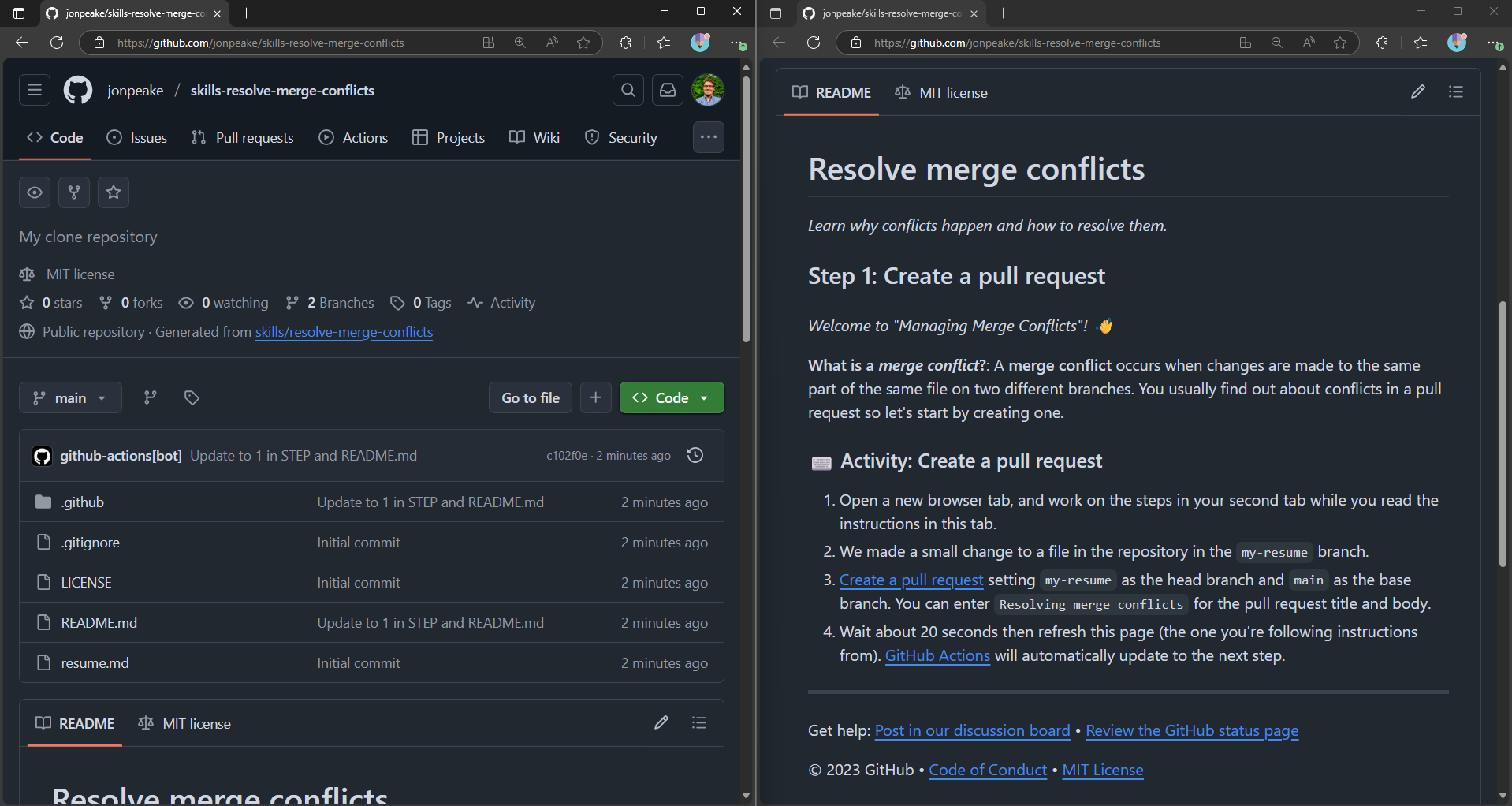Click zoom magnifier icon in left address bar
The width and height of the screenshot is (1512, 806).
[520, 43]
